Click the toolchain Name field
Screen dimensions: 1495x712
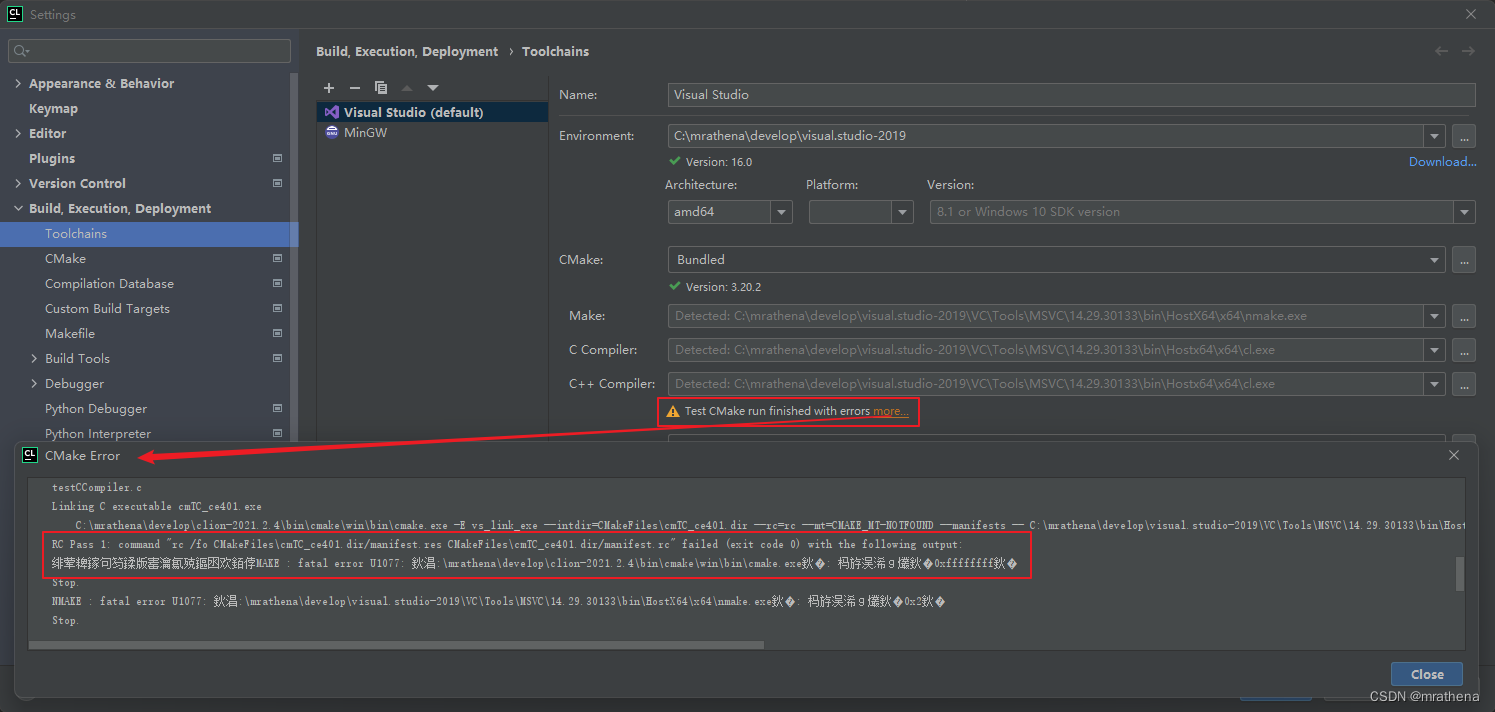click(x=1072, y=95)
